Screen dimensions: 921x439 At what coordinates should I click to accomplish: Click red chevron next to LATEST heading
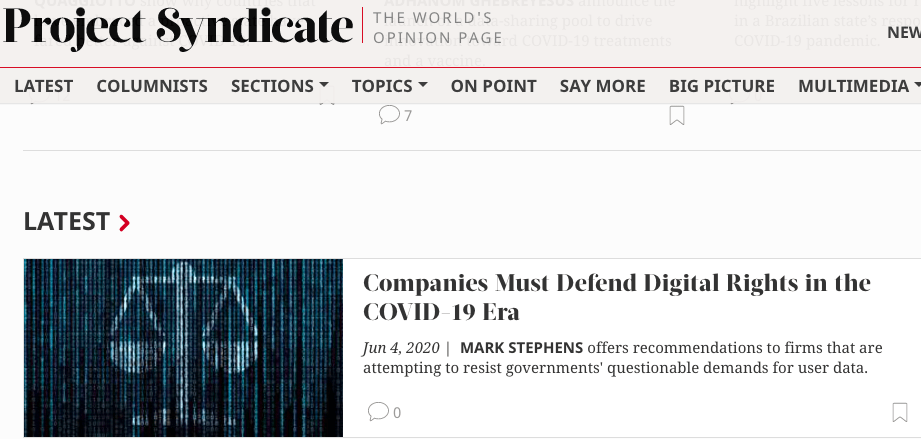point(125,223)
